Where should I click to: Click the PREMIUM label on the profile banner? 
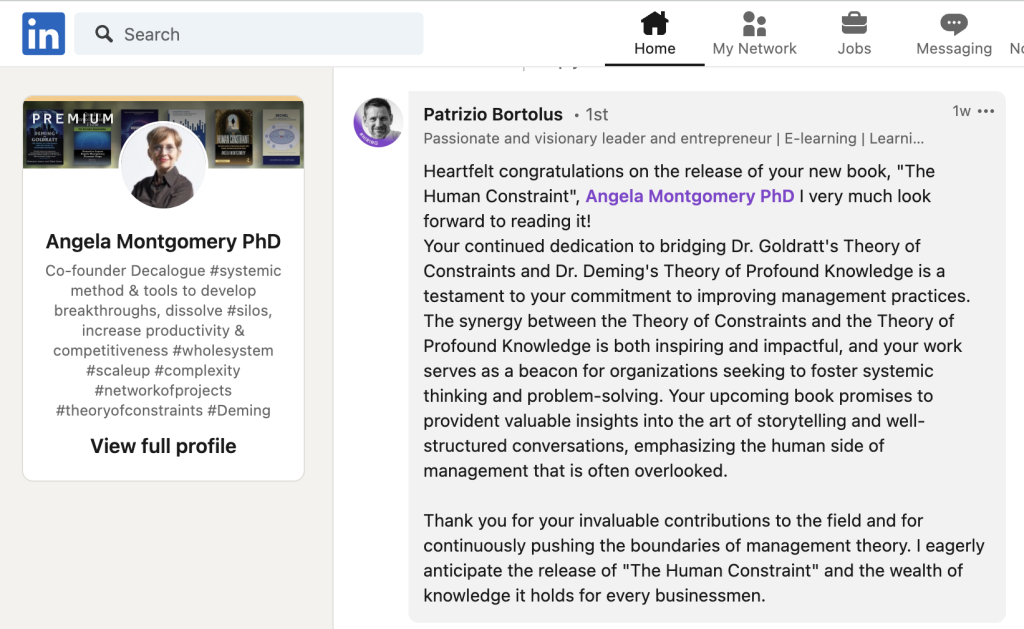72,119
